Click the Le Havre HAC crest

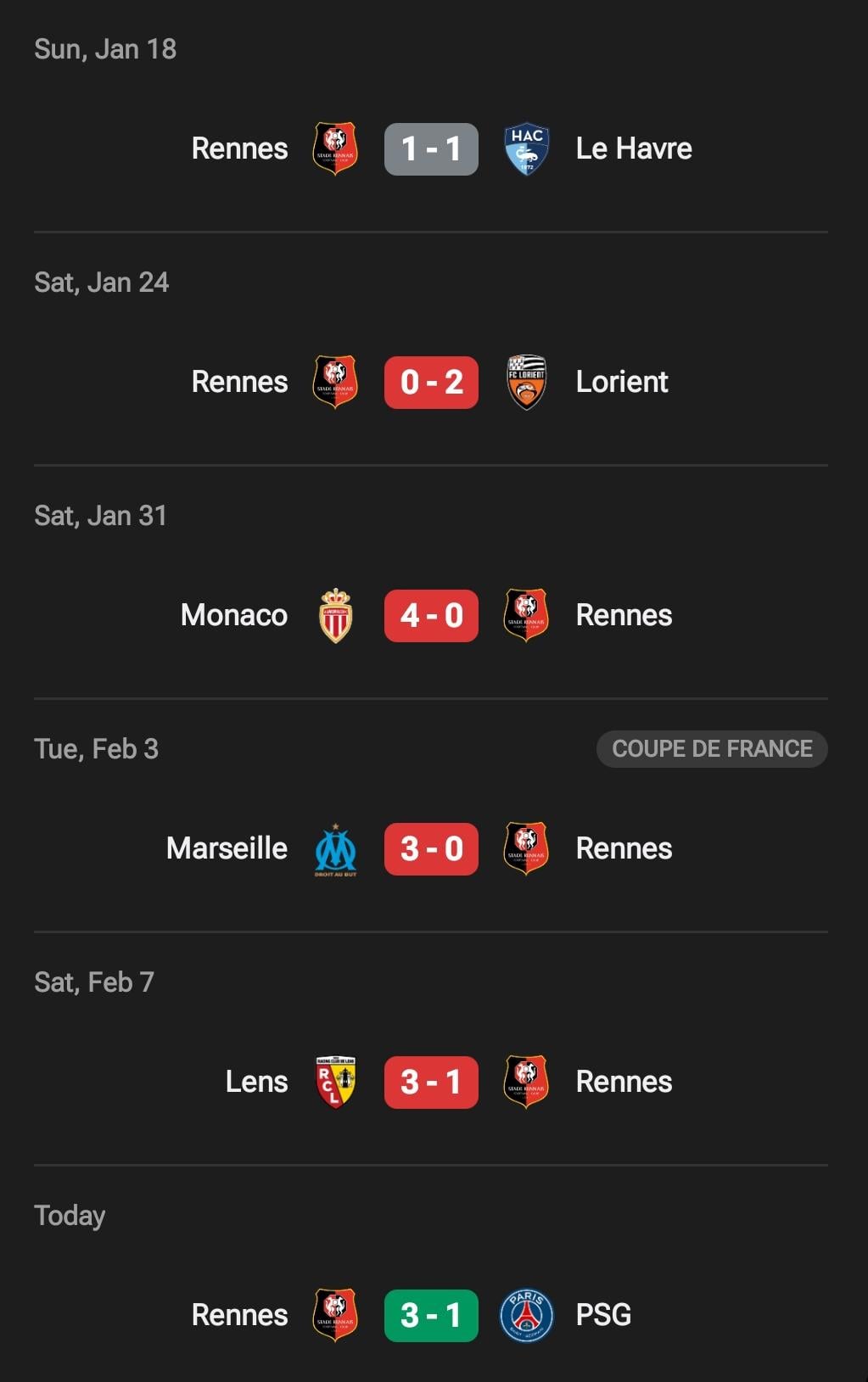526,149
